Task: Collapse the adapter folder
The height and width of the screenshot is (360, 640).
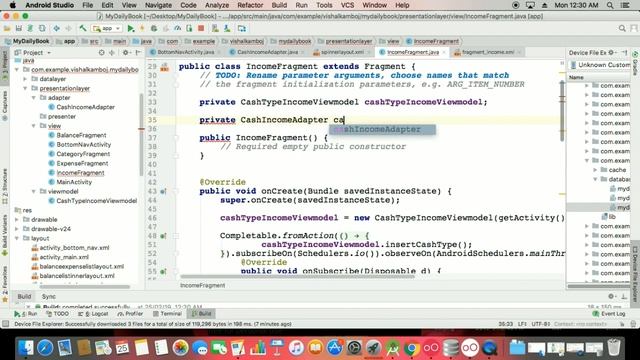Action: click(x=33, y=98)
